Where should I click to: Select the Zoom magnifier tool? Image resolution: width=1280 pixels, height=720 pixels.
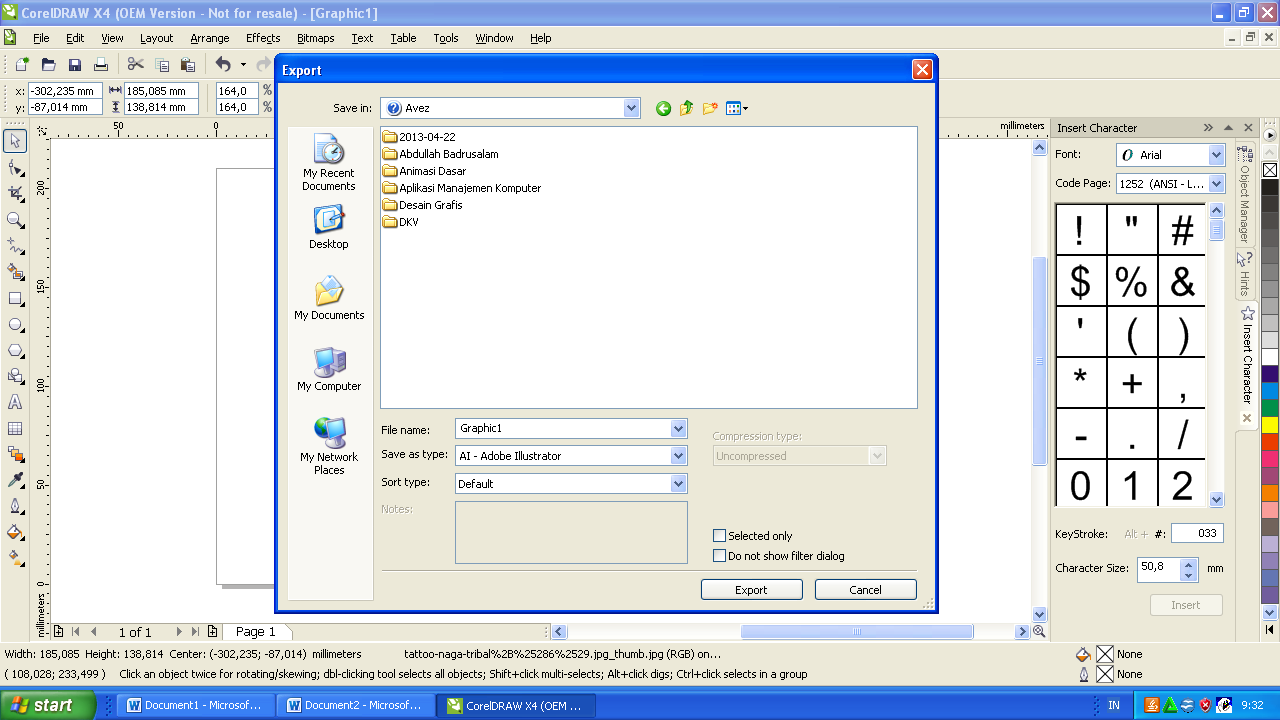[x=15, y=219]
